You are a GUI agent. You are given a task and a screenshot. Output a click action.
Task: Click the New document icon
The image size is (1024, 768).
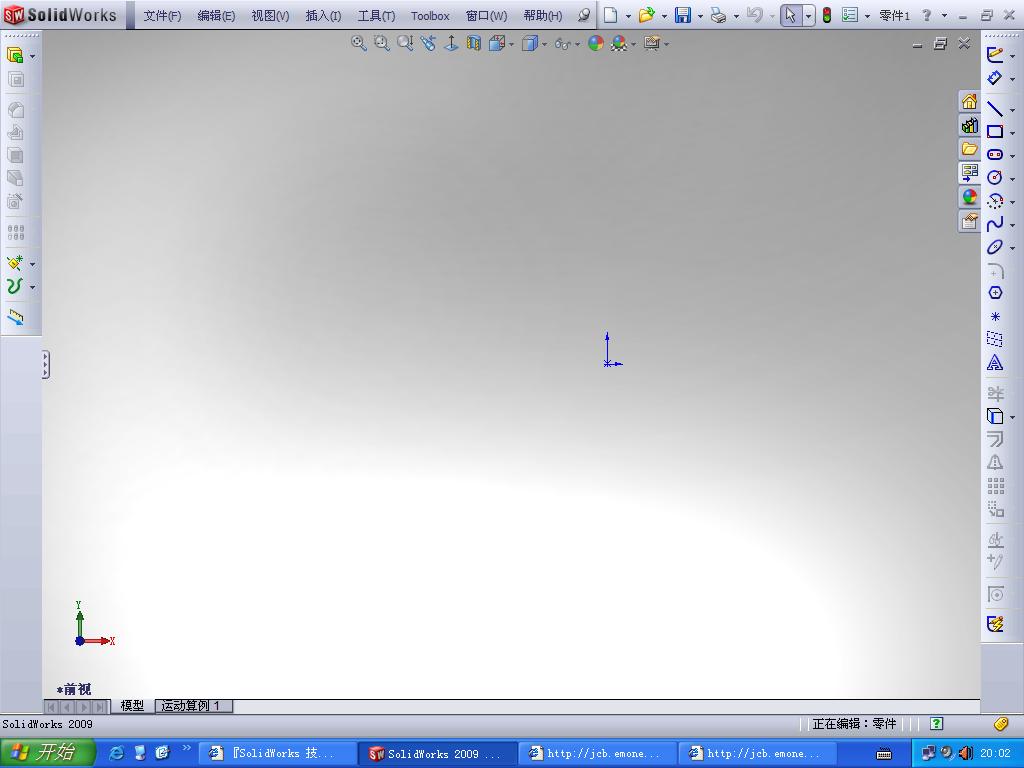(x=611, y=15)
